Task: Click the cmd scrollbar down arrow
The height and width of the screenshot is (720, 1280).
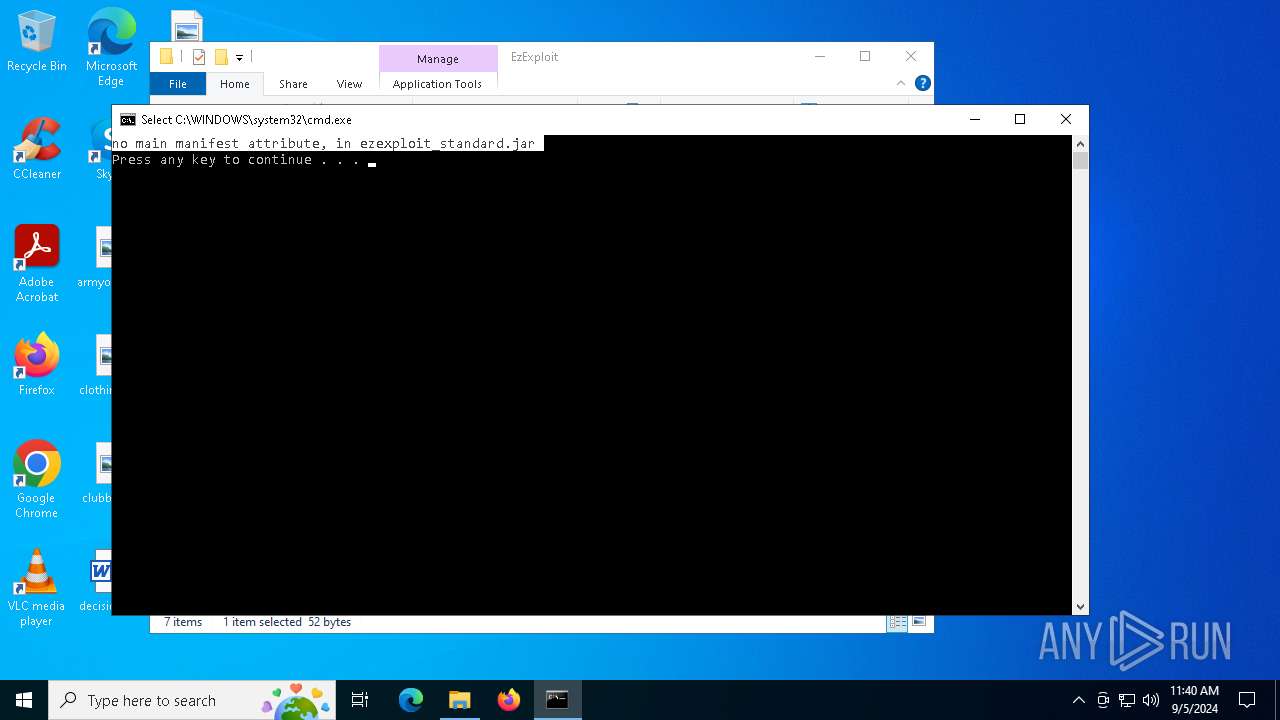Action: tap(1080, 607)
